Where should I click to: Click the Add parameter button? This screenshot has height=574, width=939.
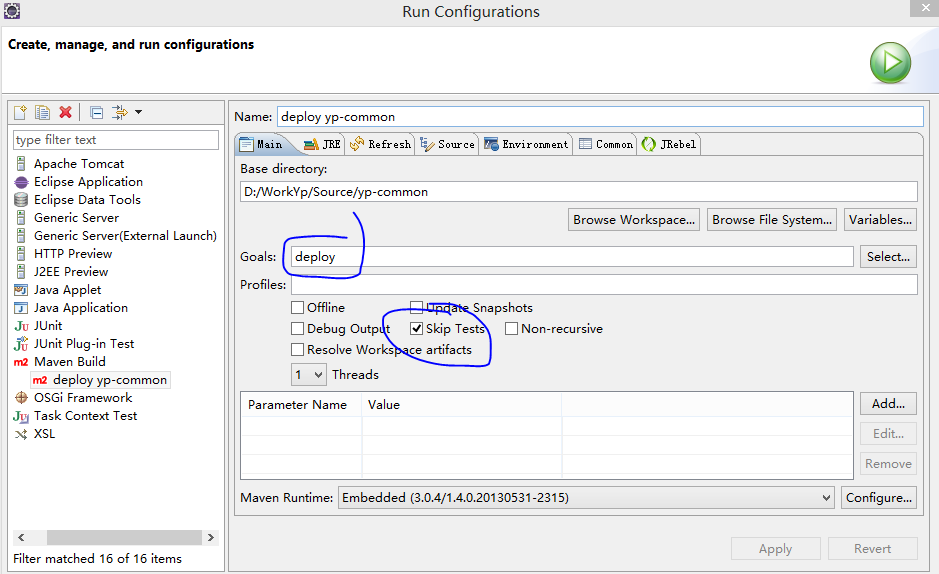tap(888, 403)
